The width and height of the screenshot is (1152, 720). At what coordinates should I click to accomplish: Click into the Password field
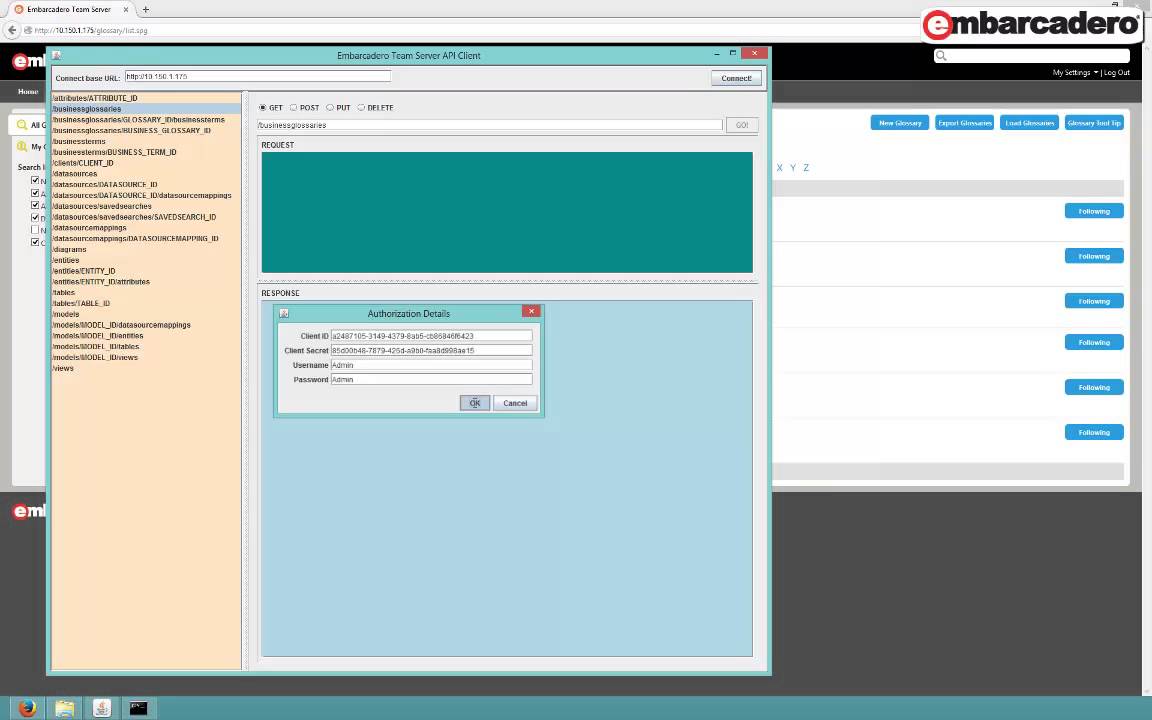pos(431,380)
